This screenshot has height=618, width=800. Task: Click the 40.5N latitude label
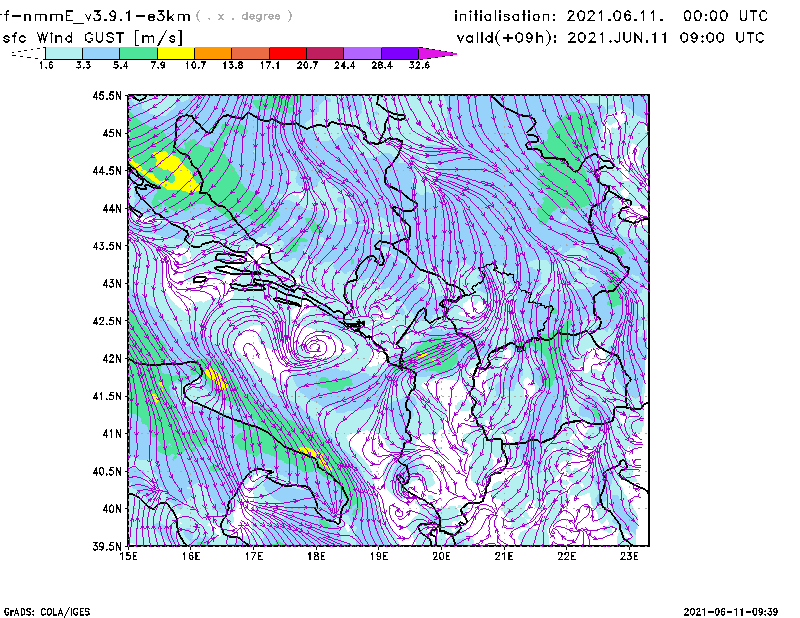pos(107,471)
